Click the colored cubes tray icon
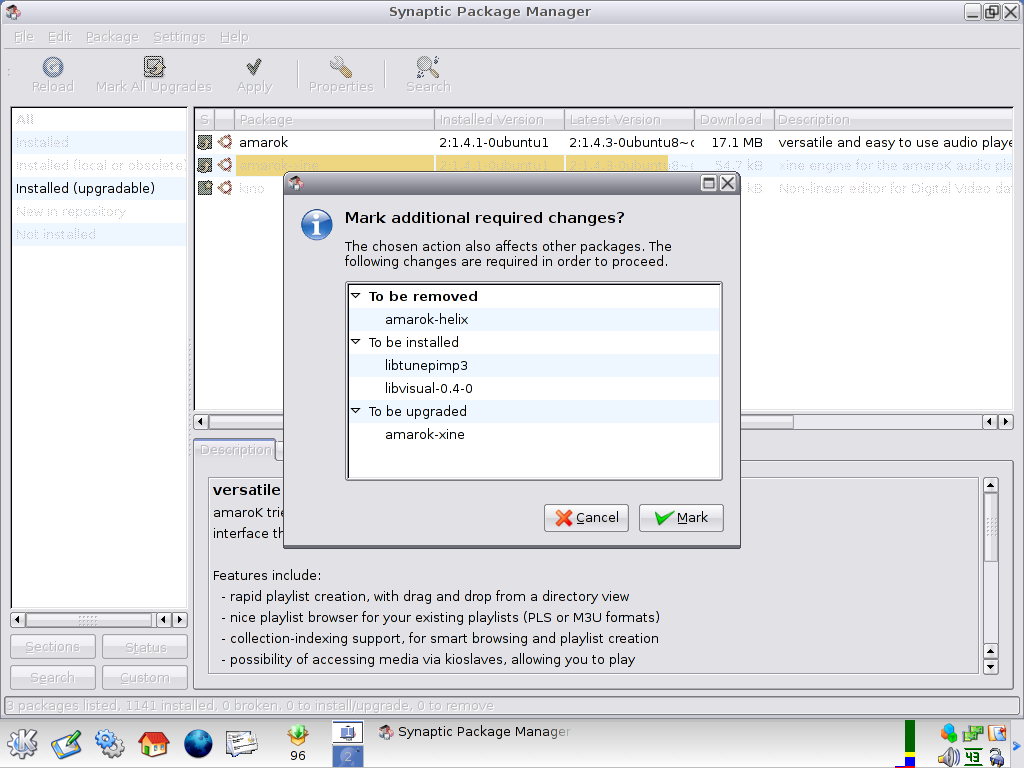The image size is (1024, 768). 948,733
